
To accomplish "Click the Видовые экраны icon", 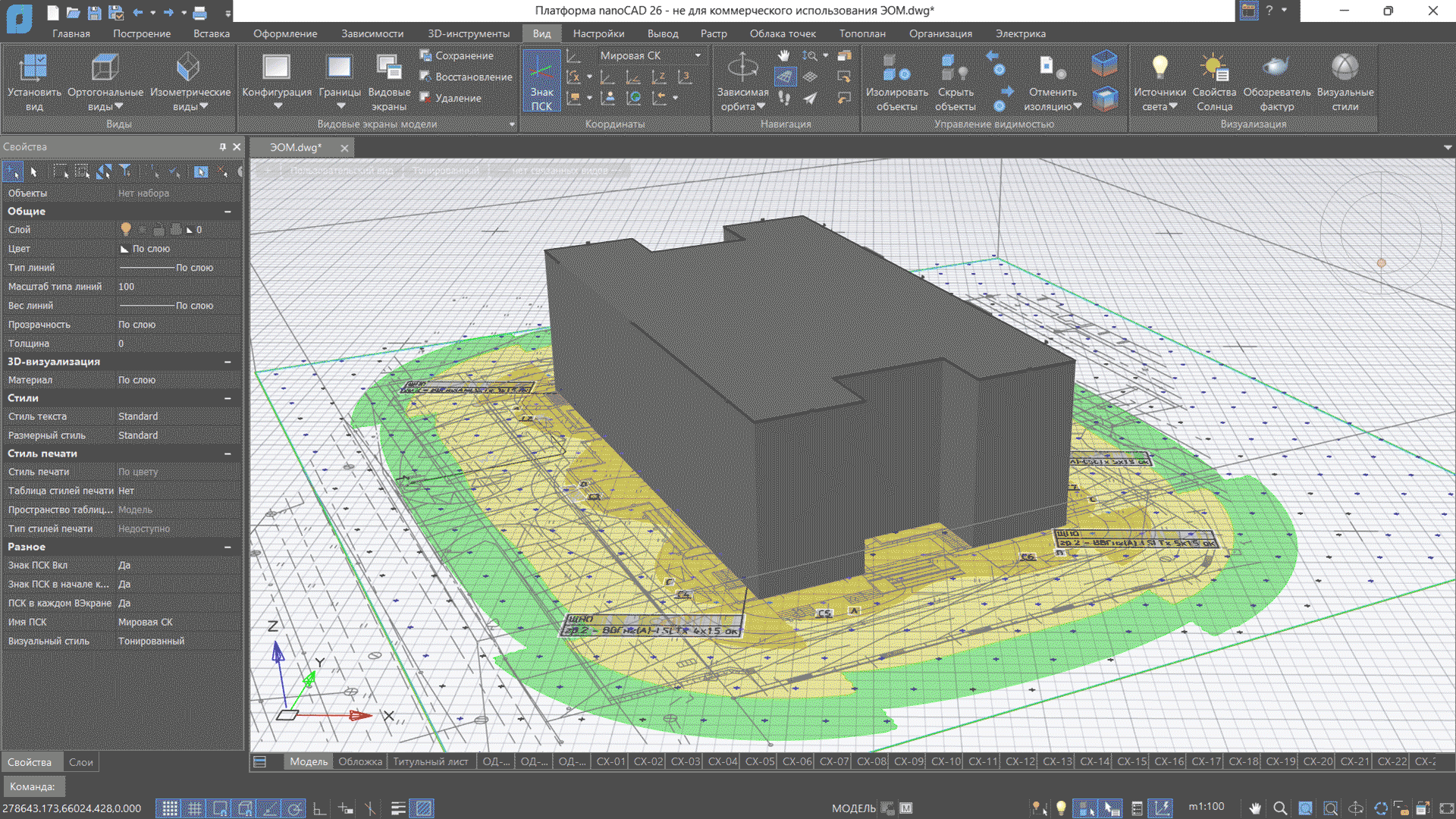I will point(389,67).
